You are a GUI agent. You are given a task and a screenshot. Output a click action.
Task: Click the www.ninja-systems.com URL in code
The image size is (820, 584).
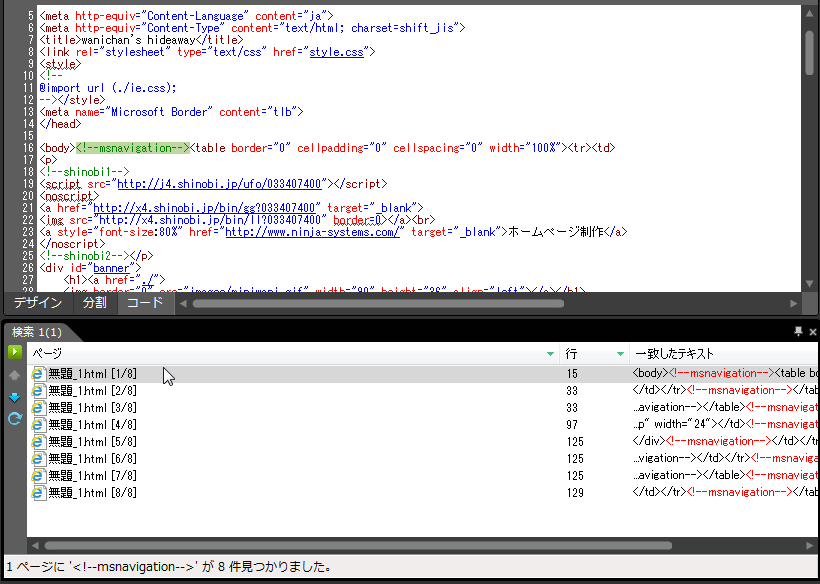click(312, 232)
